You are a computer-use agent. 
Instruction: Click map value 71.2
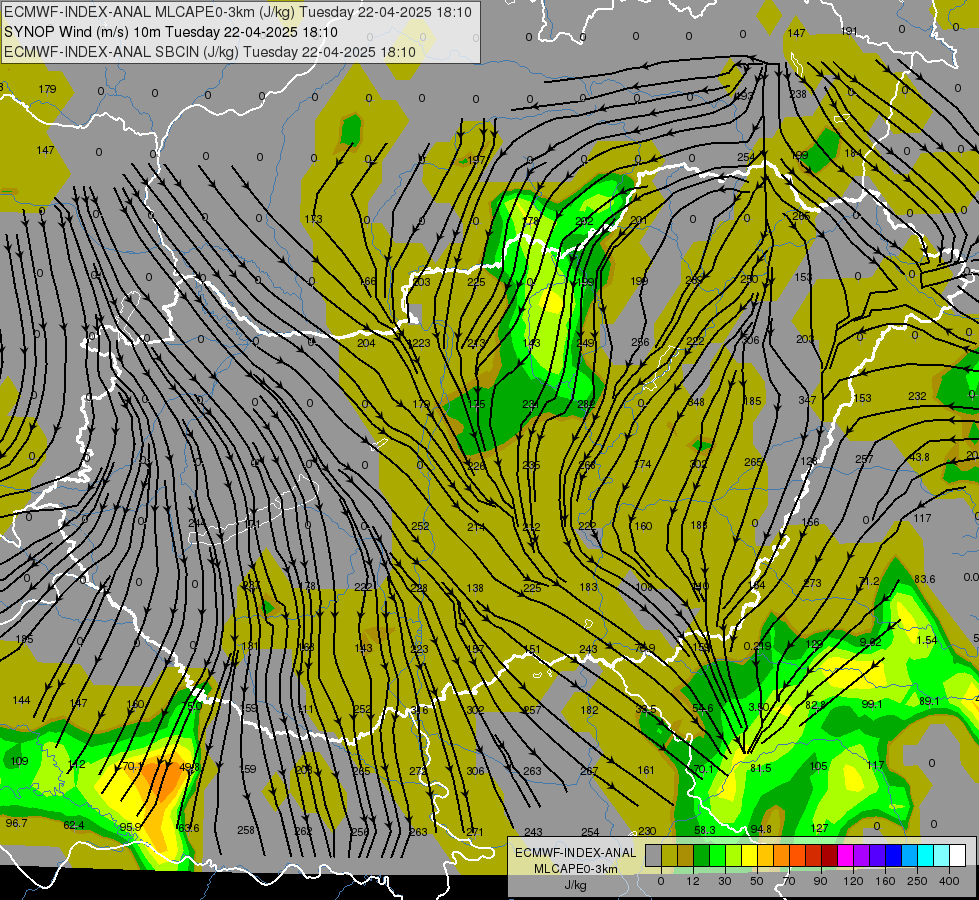(868, 581)
